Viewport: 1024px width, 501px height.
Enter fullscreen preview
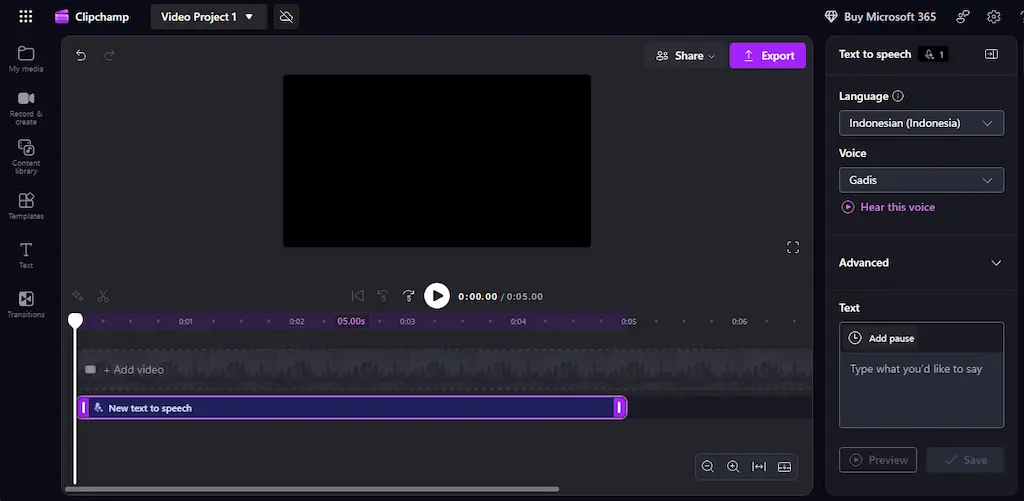point(793,247)
